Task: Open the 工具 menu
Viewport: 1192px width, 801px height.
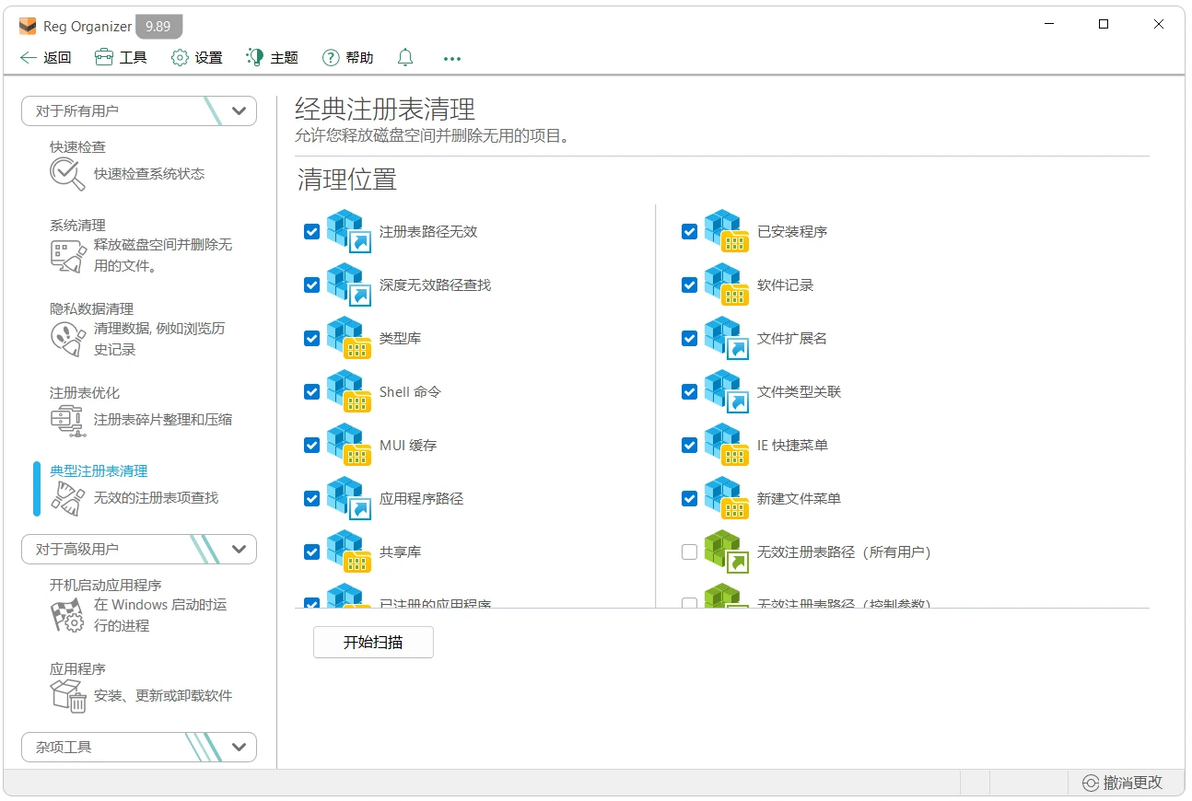Action: (x=121, y=58)
